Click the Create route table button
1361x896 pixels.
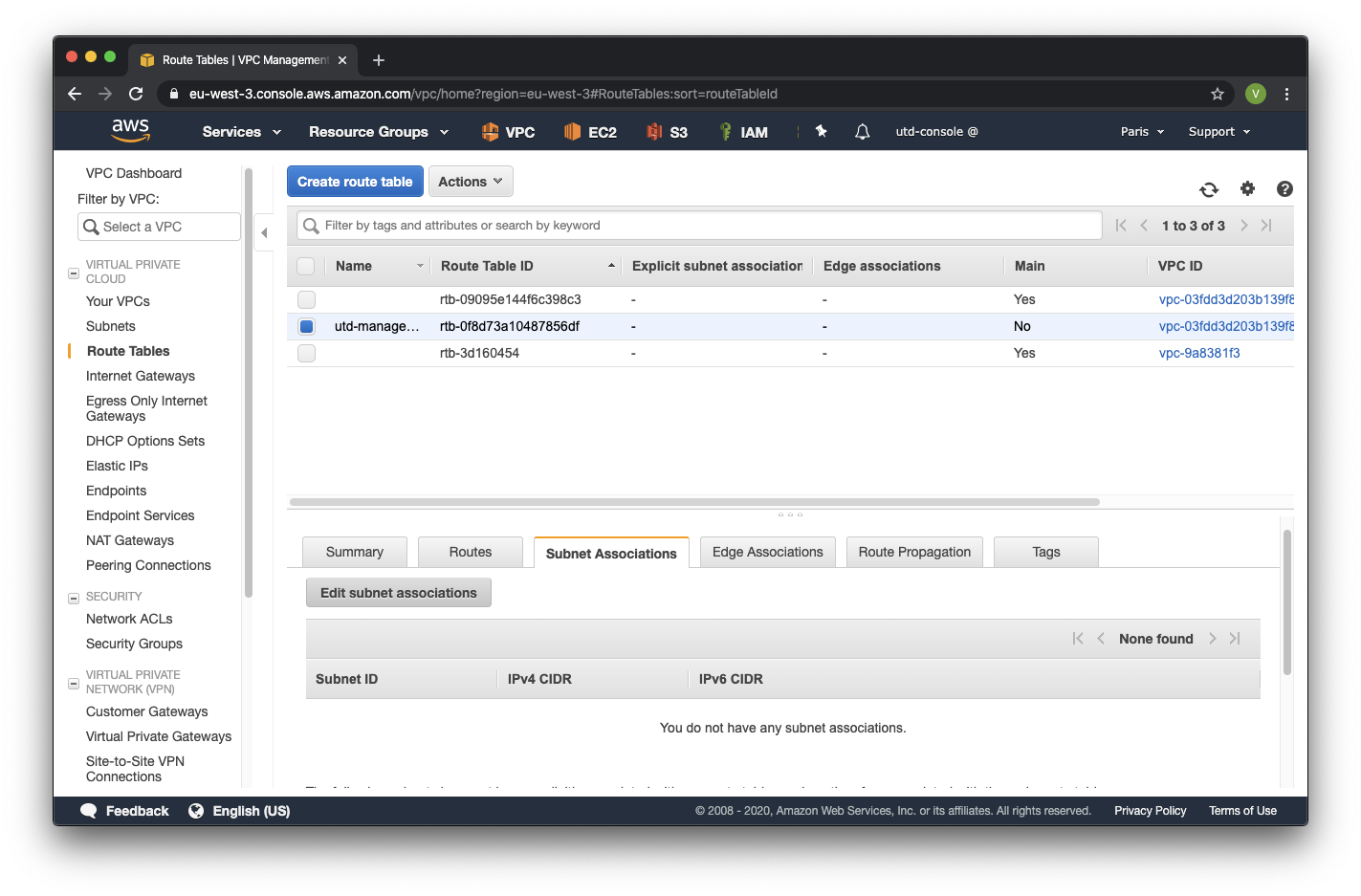355,182
